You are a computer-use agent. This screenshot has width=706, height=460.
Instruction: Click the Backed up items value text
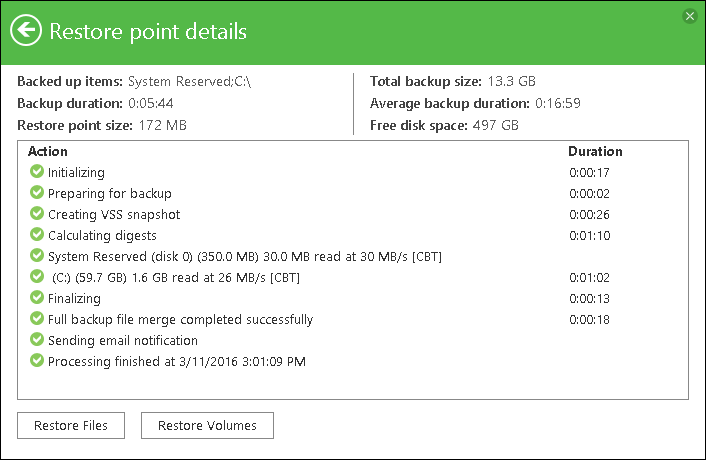pos(189,81)
